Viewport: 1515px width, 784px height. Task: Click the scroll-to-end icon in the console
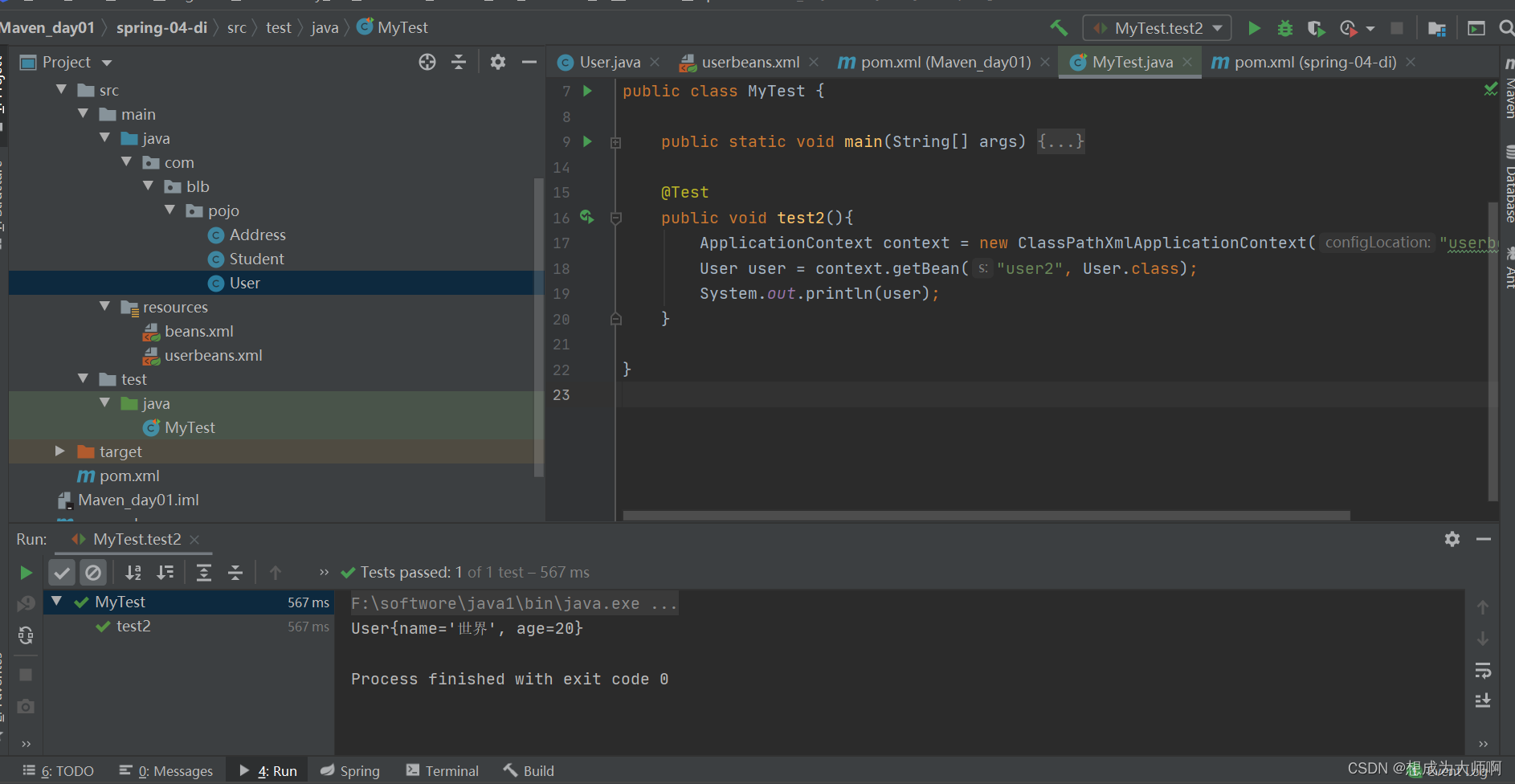click(x=1483, y=701)
